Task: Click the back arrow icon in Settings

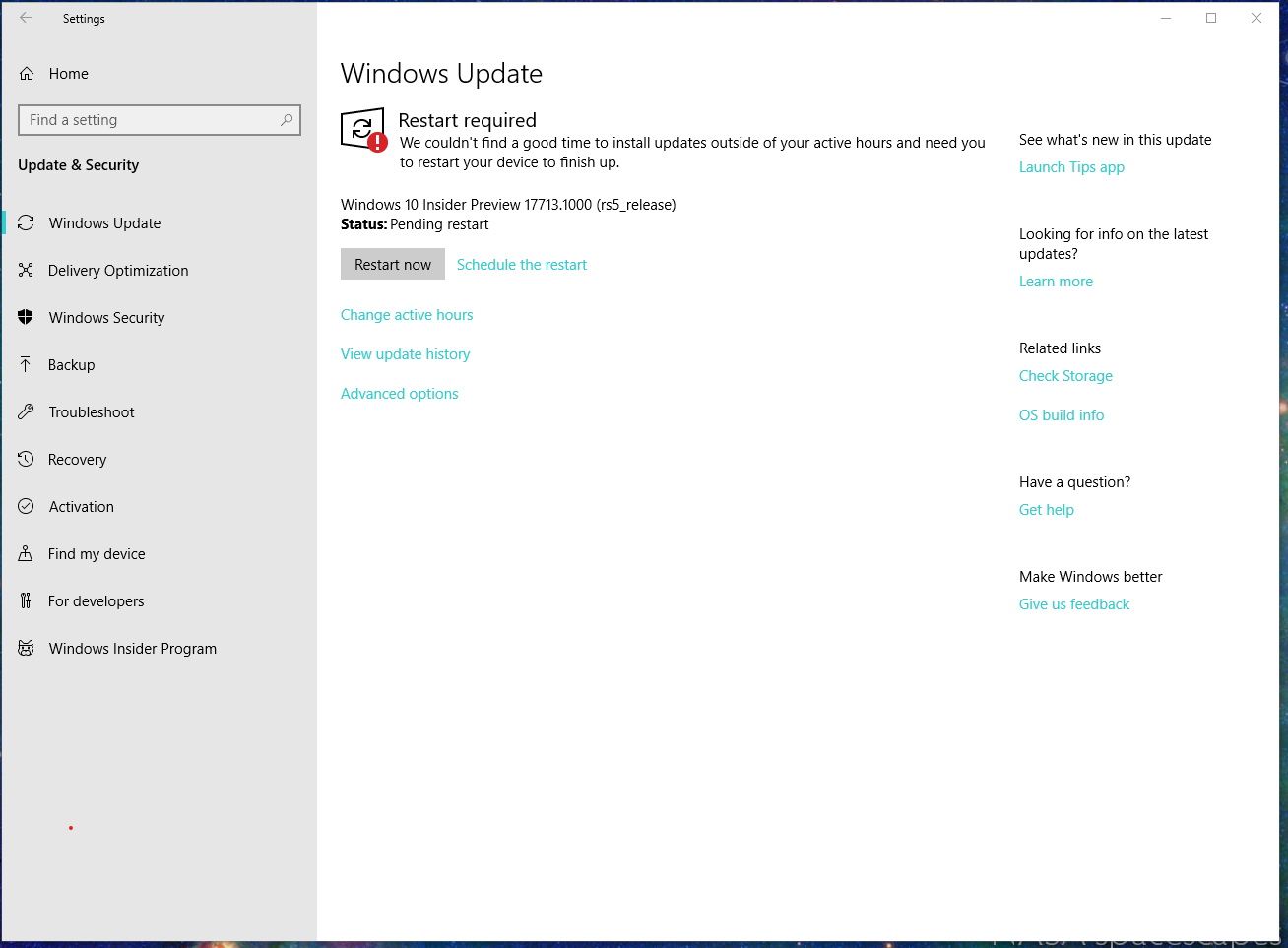Action: pyautogui.click(x=26, y=18)
